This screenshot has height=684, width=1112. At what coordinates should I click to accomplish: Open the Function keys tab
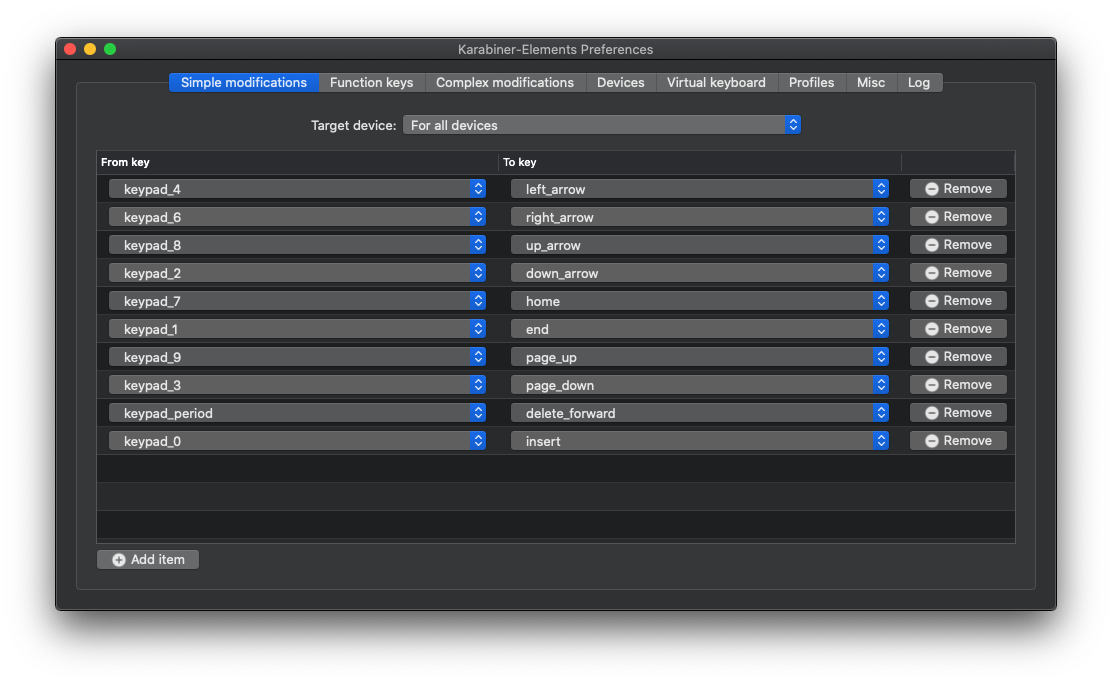tap(371, 83)
